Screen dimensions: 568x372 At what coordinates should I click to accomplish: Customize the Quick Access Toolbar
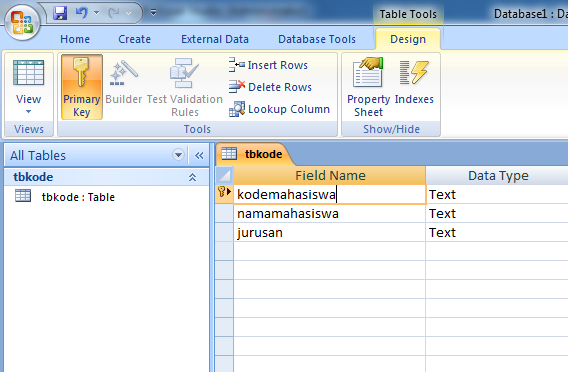pyautogui.click(x=154, y=13)
